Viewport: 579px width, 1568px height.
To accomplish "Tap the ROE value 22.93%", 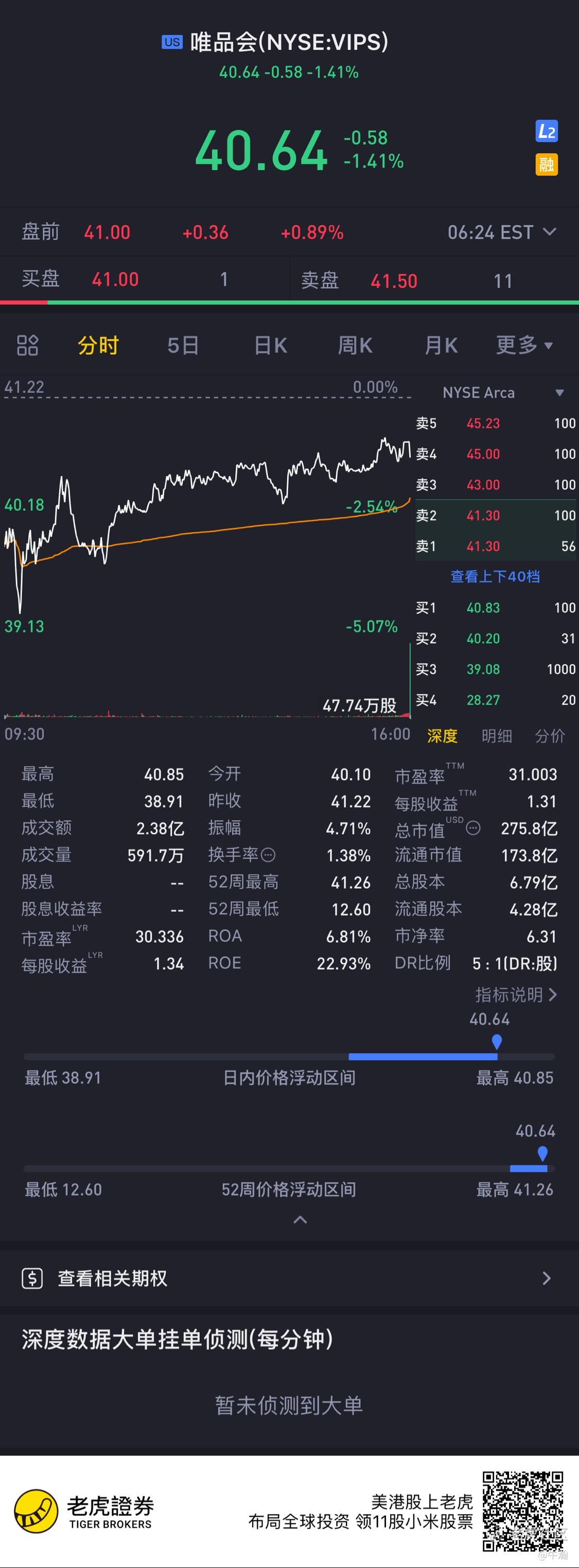I will click(343, 964).
